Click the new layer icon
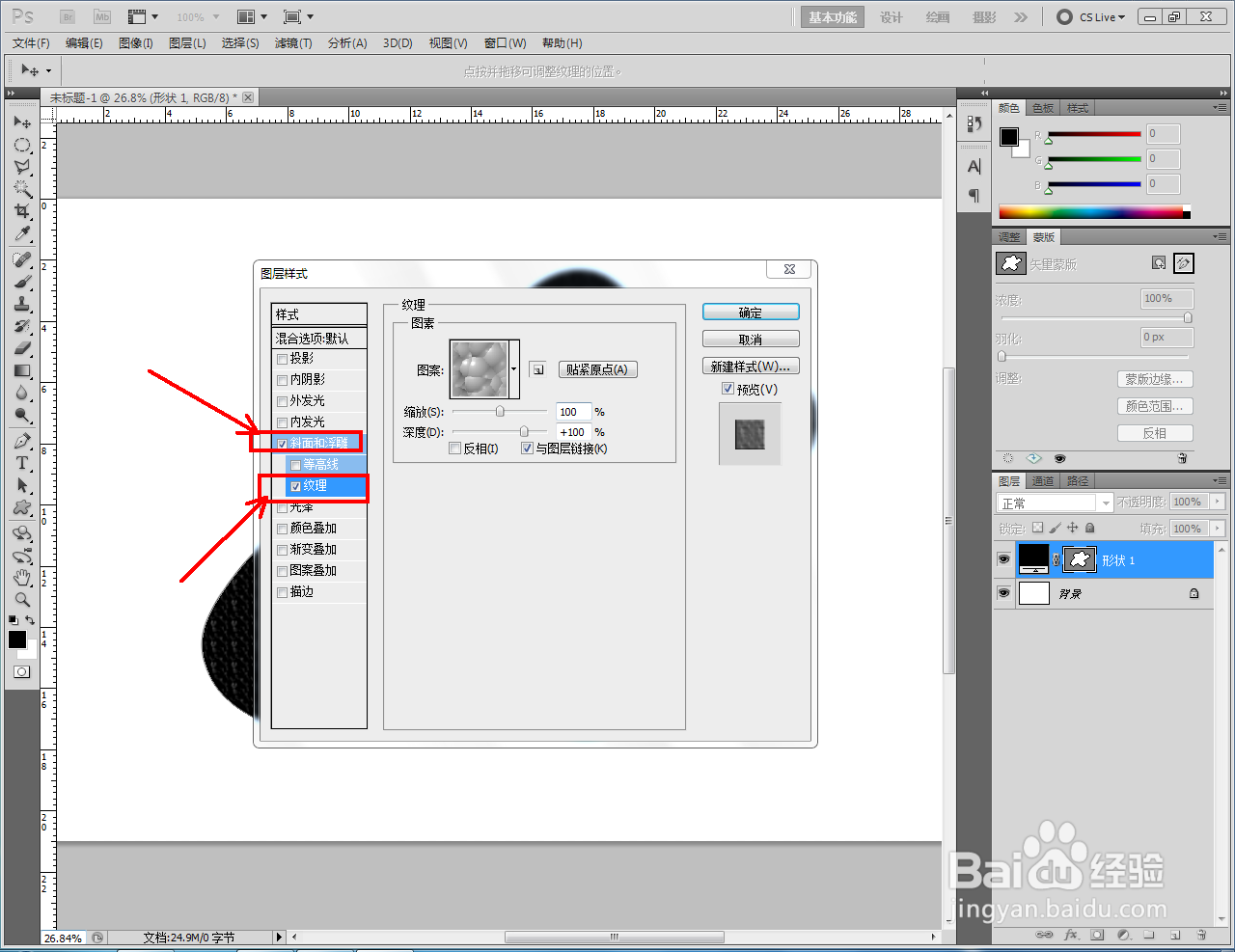This screenshot has width=1235, height=952. click(1175, 935)
